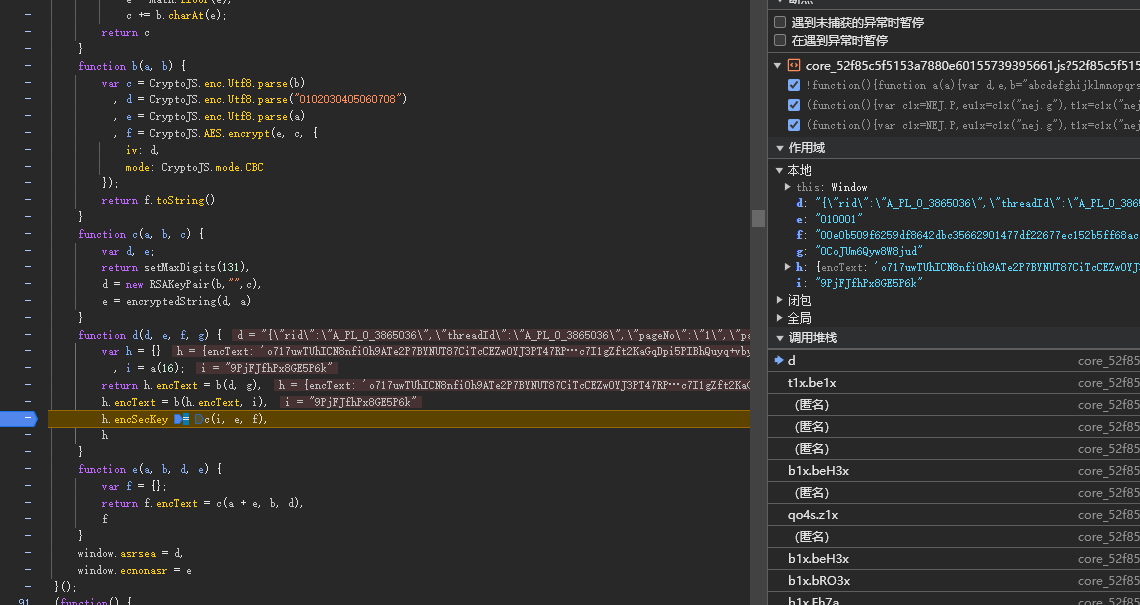Click the core JS file icon in breakpoints
This screenshot has height=605, width=1140.
794,65
